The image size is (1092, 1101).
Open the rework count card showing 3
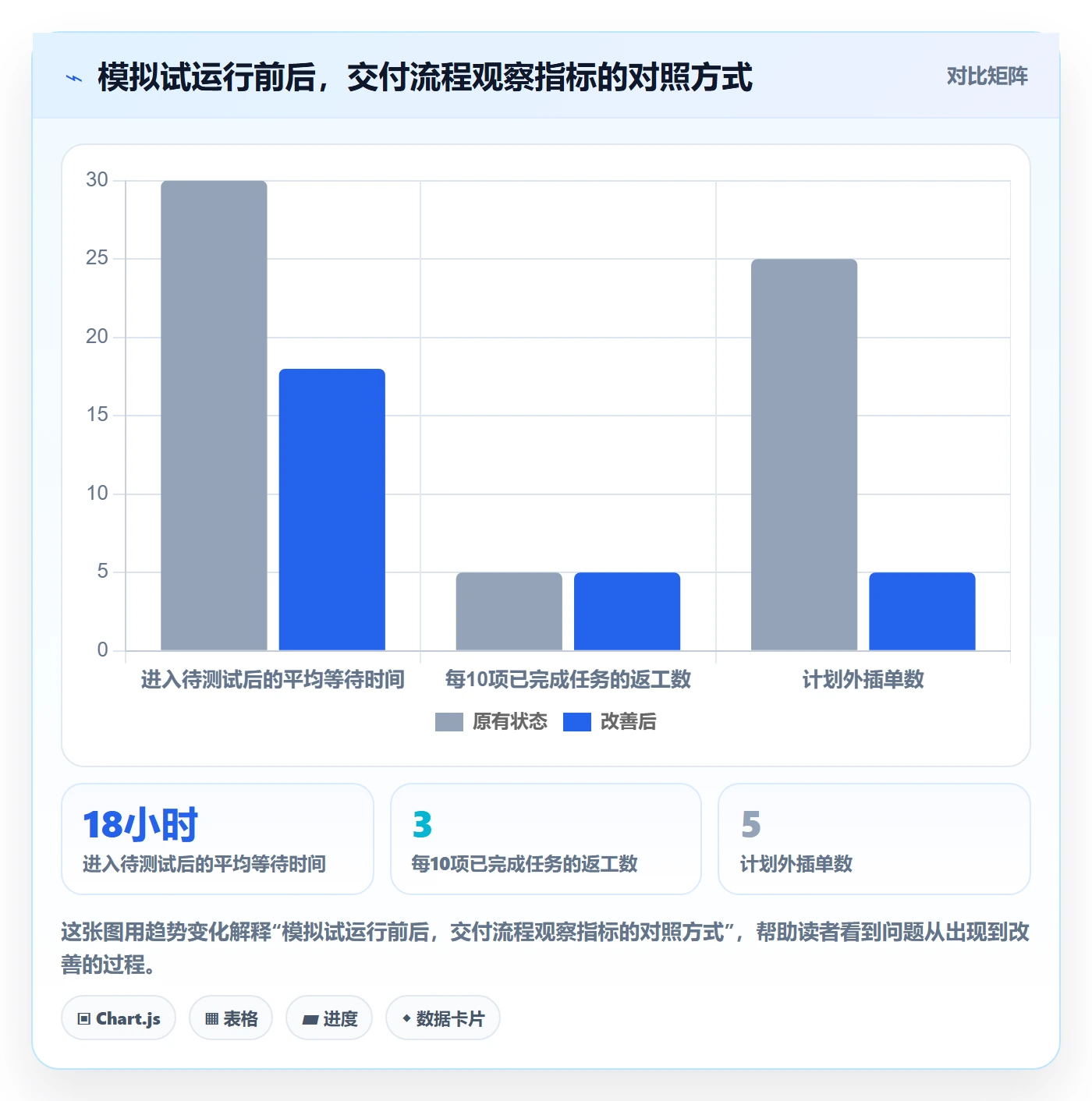[x=546, y=839]
